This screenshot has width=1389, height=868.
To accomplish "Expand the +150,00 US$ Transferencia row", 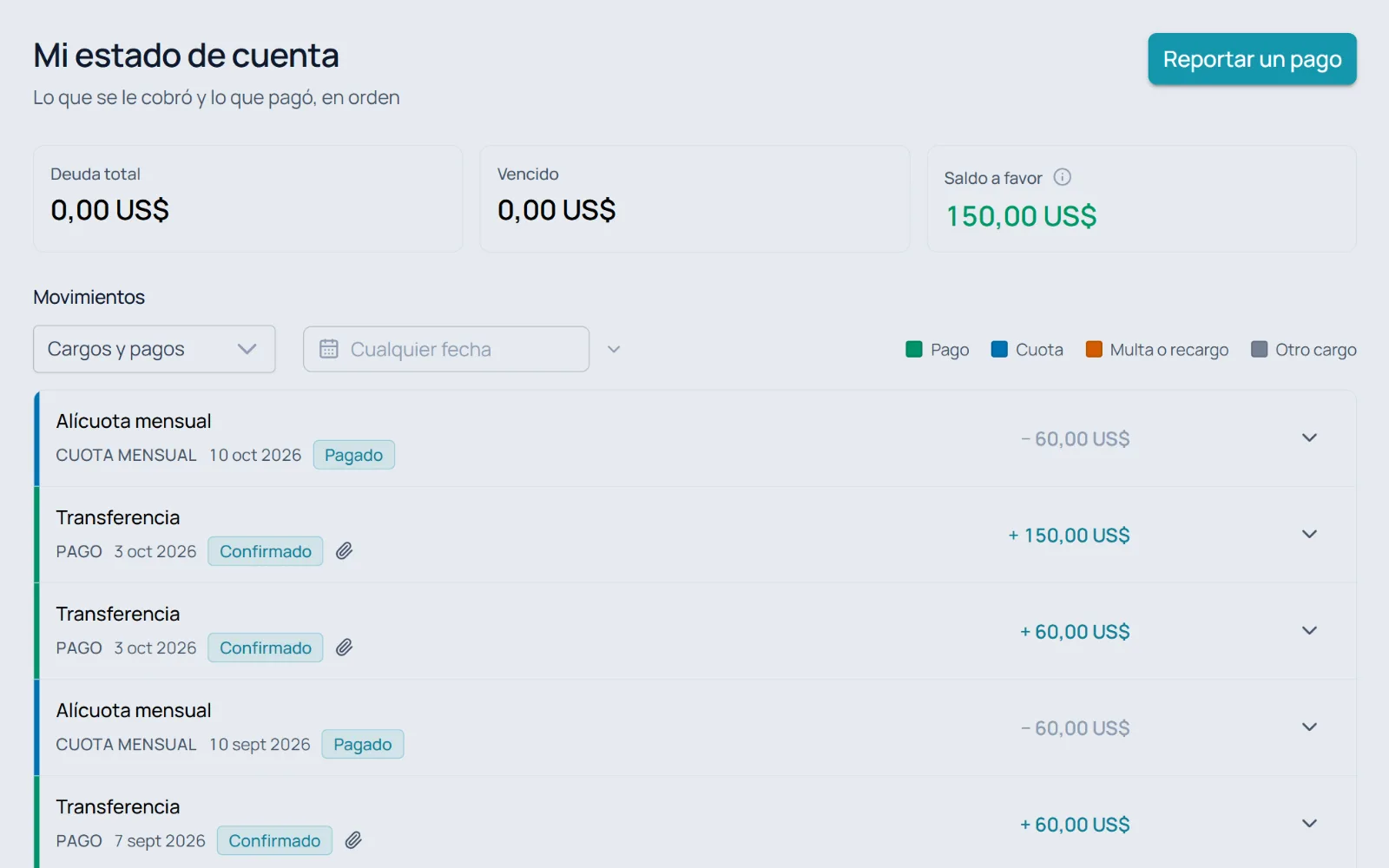I will tap(1309, 535).
